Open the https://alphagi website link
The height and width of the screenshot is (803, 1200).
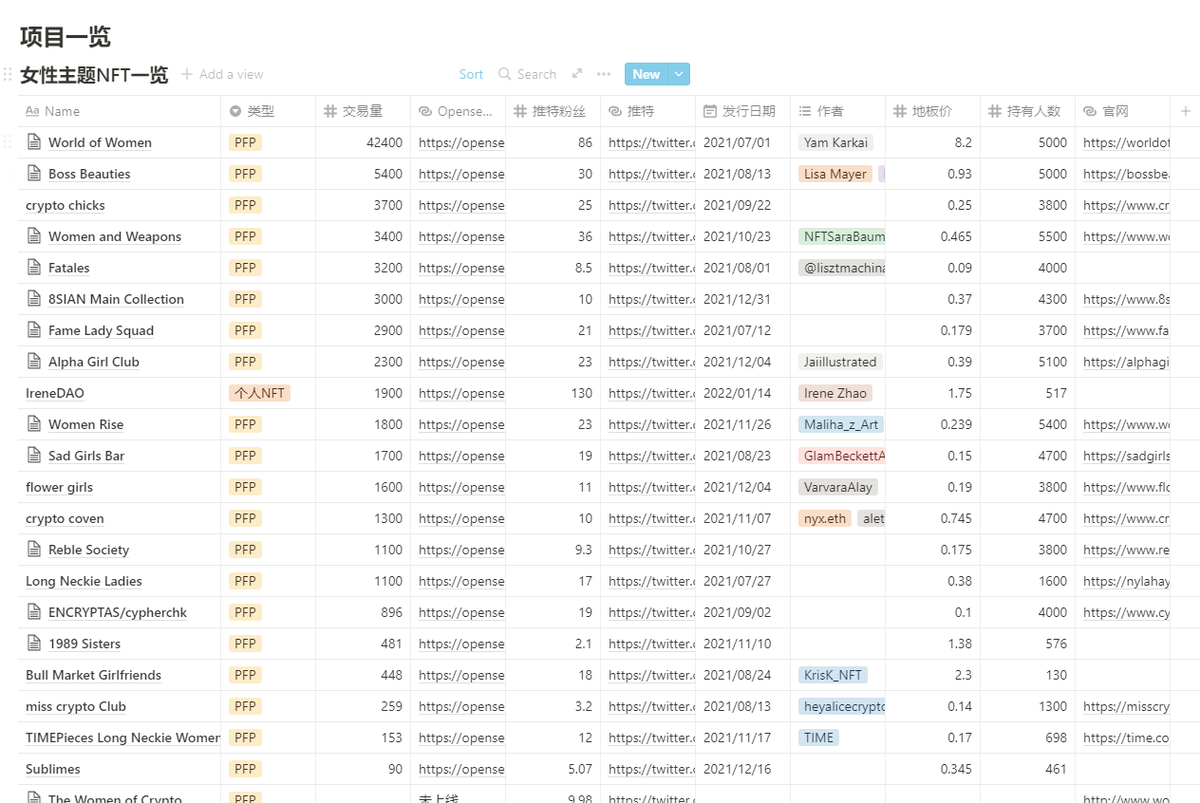pos(1126,361)
